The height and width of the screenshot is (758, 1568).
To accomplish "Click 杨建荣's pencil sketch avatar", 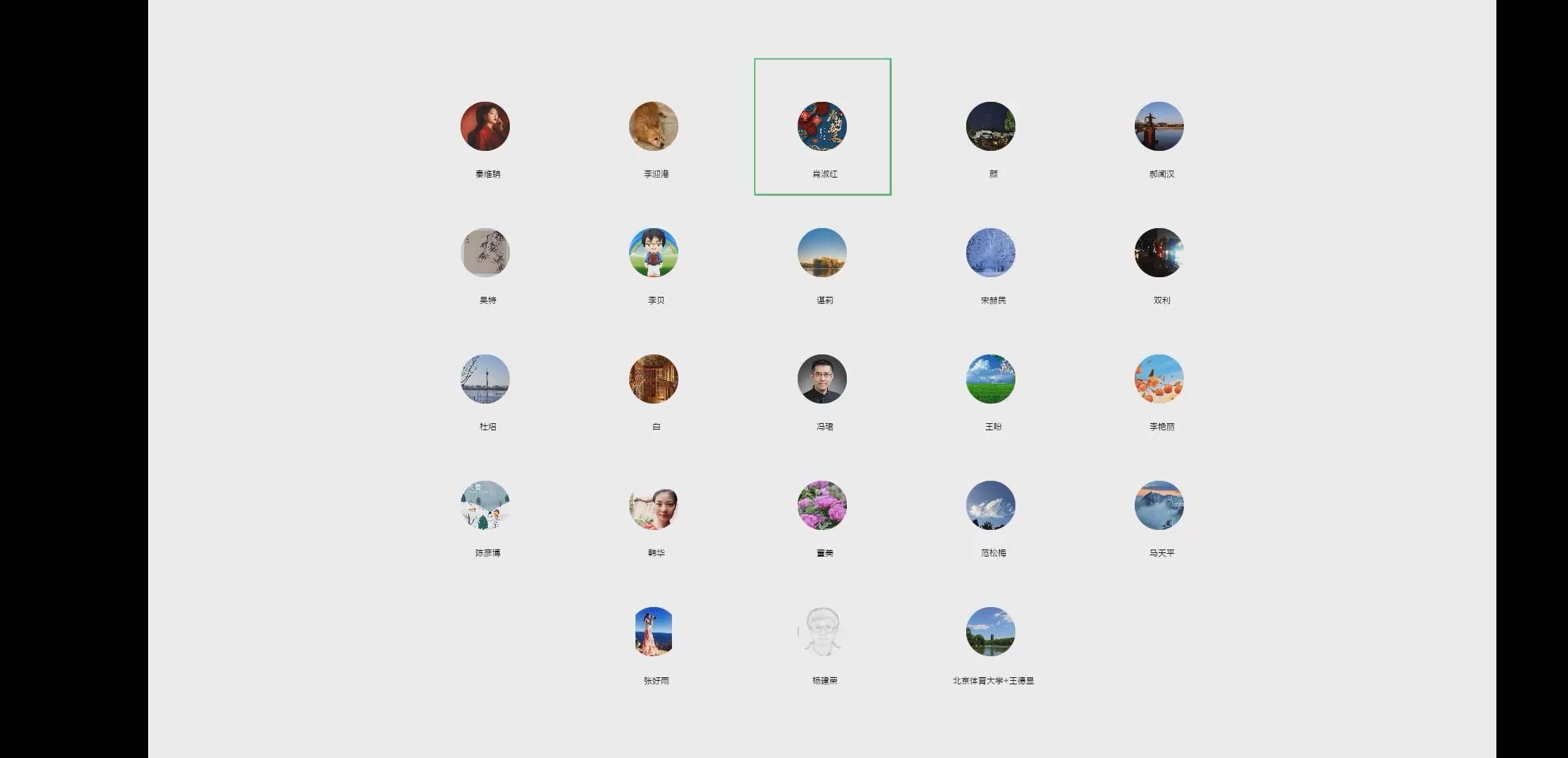I will click(x=822, y=632).
